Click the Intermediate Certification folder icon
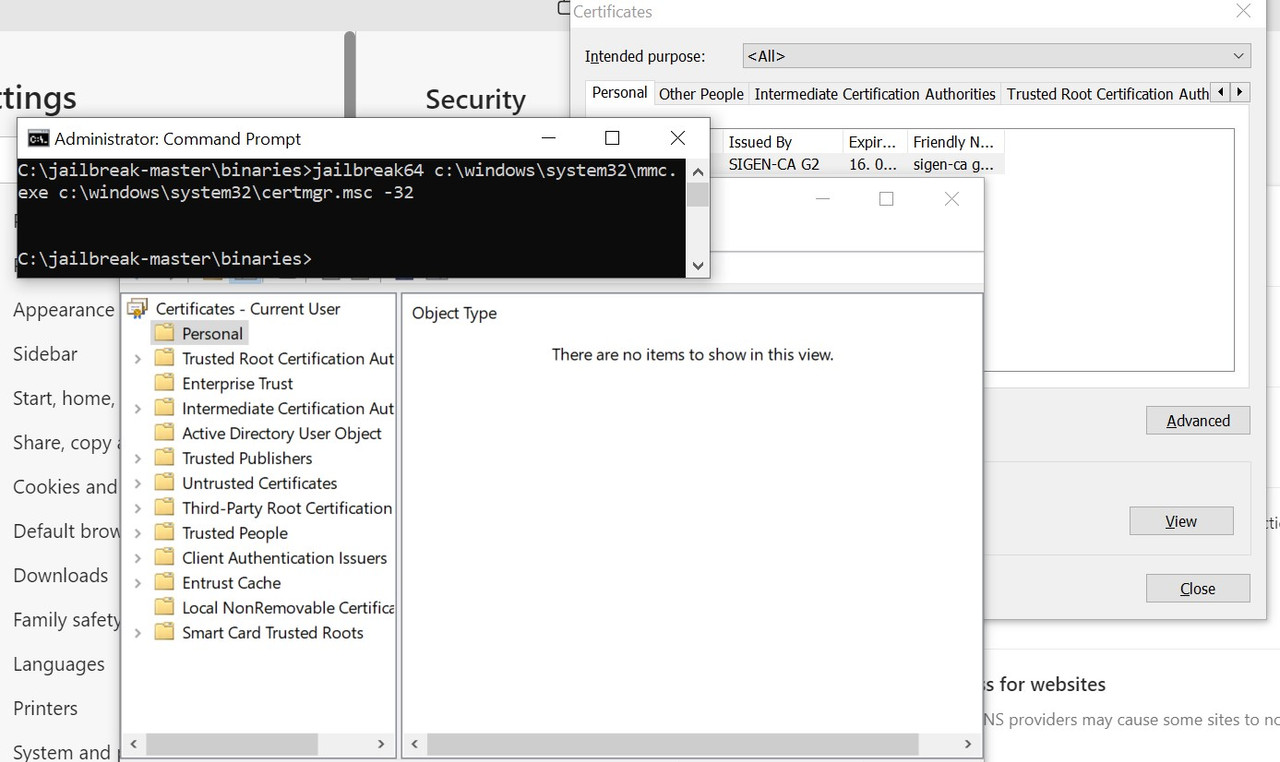1280x762 pixels. pyautogui.click(x=164, y=408)
